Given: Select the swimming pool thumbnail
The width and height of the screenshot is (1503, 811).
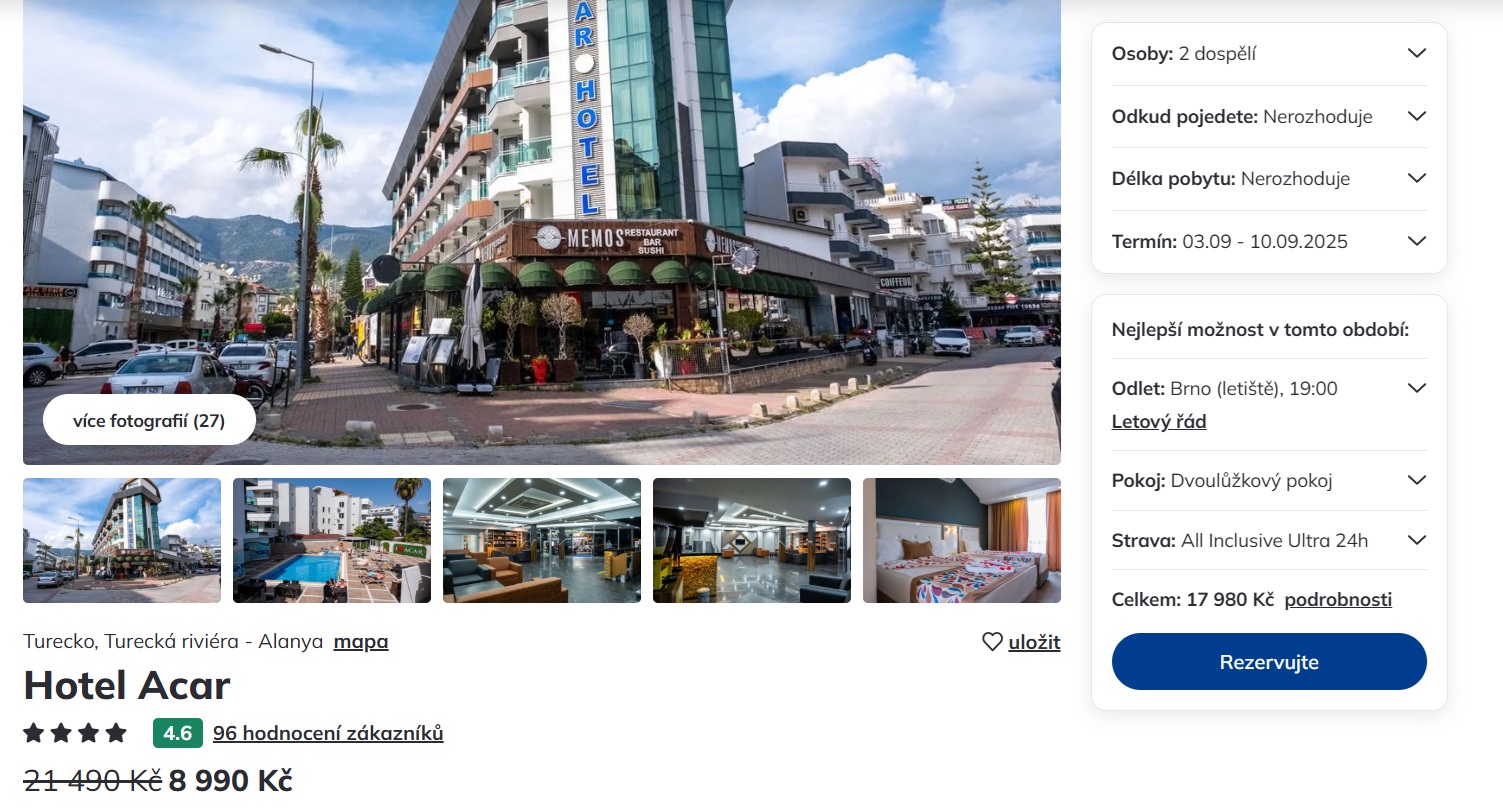Looking at the screenshot, I should (332, 540).
